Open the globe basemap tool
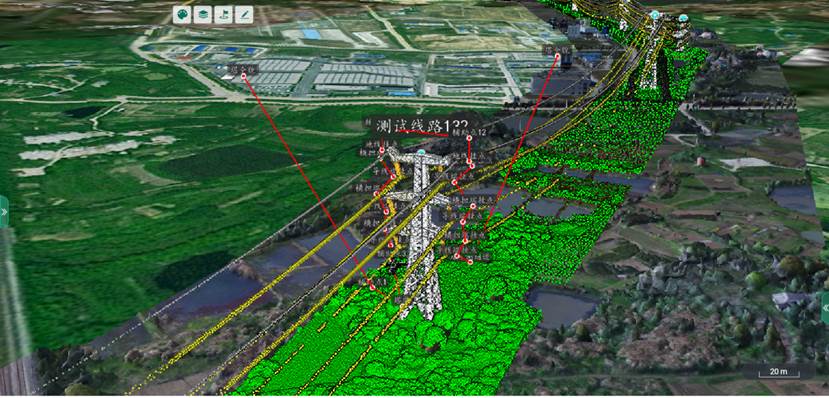 (182, 15)
